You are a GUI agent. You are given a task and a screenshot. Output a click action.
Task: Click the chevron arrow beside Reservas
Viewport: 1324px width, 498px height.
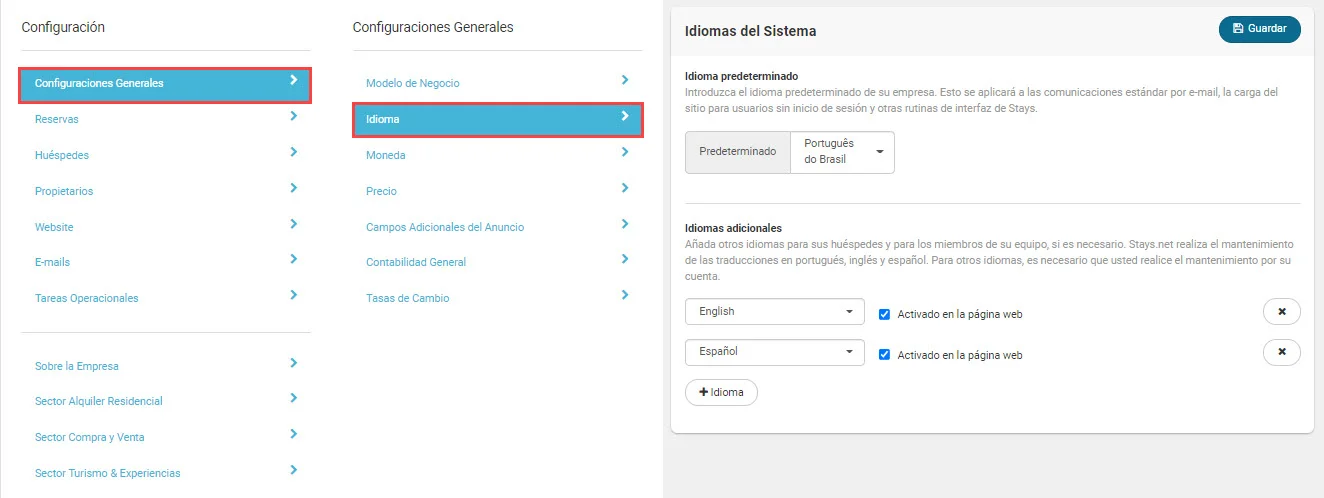[x=293, y=116]
